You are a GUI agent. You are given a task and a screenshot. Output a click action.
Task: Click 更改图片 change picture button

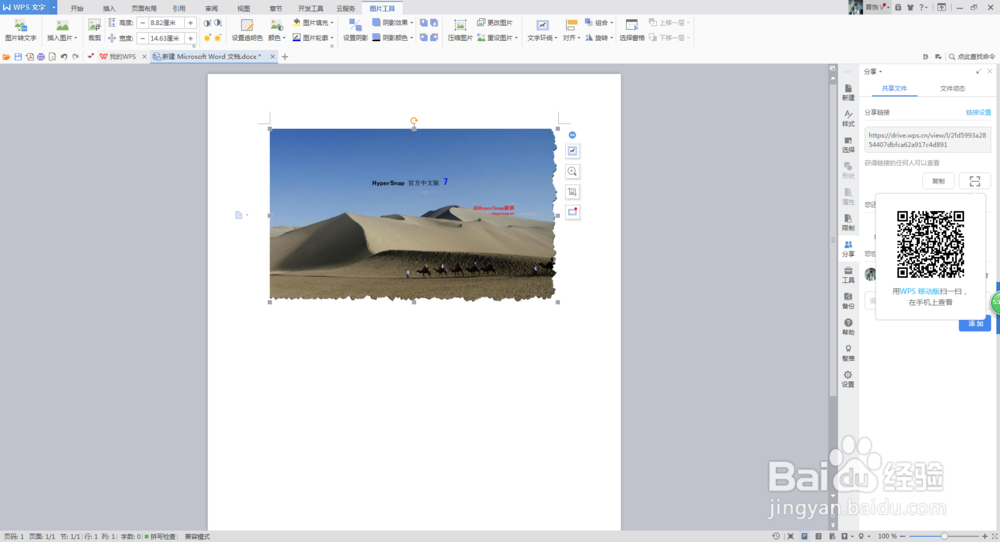tap(495, 22)
